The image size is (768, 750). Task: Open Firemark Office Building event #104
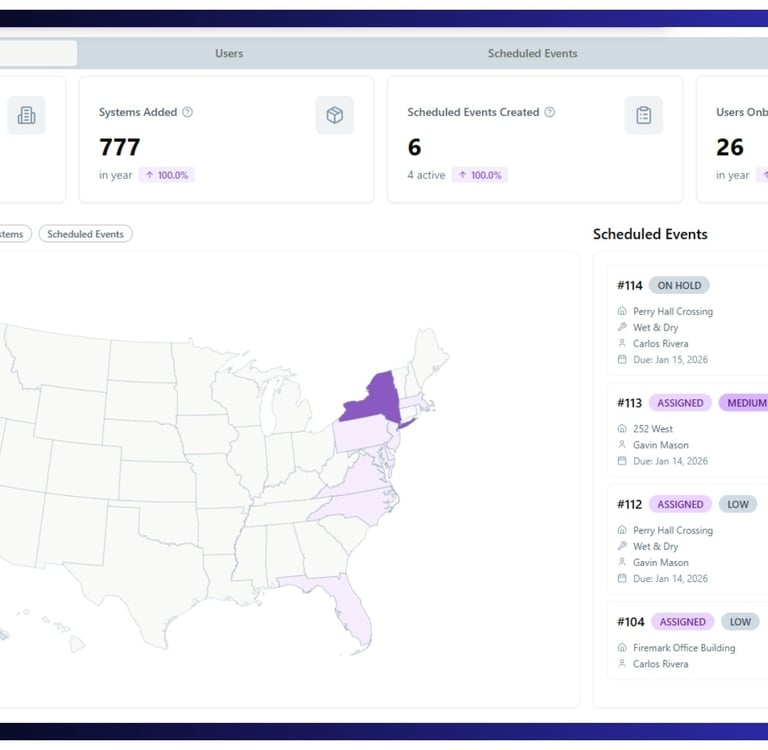tap(685, 648)
